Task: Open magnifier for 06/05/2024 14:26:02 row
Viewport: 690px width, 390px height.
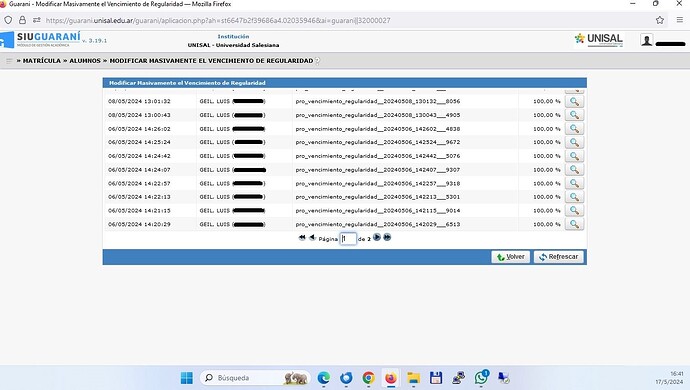Action: point(574,129)
